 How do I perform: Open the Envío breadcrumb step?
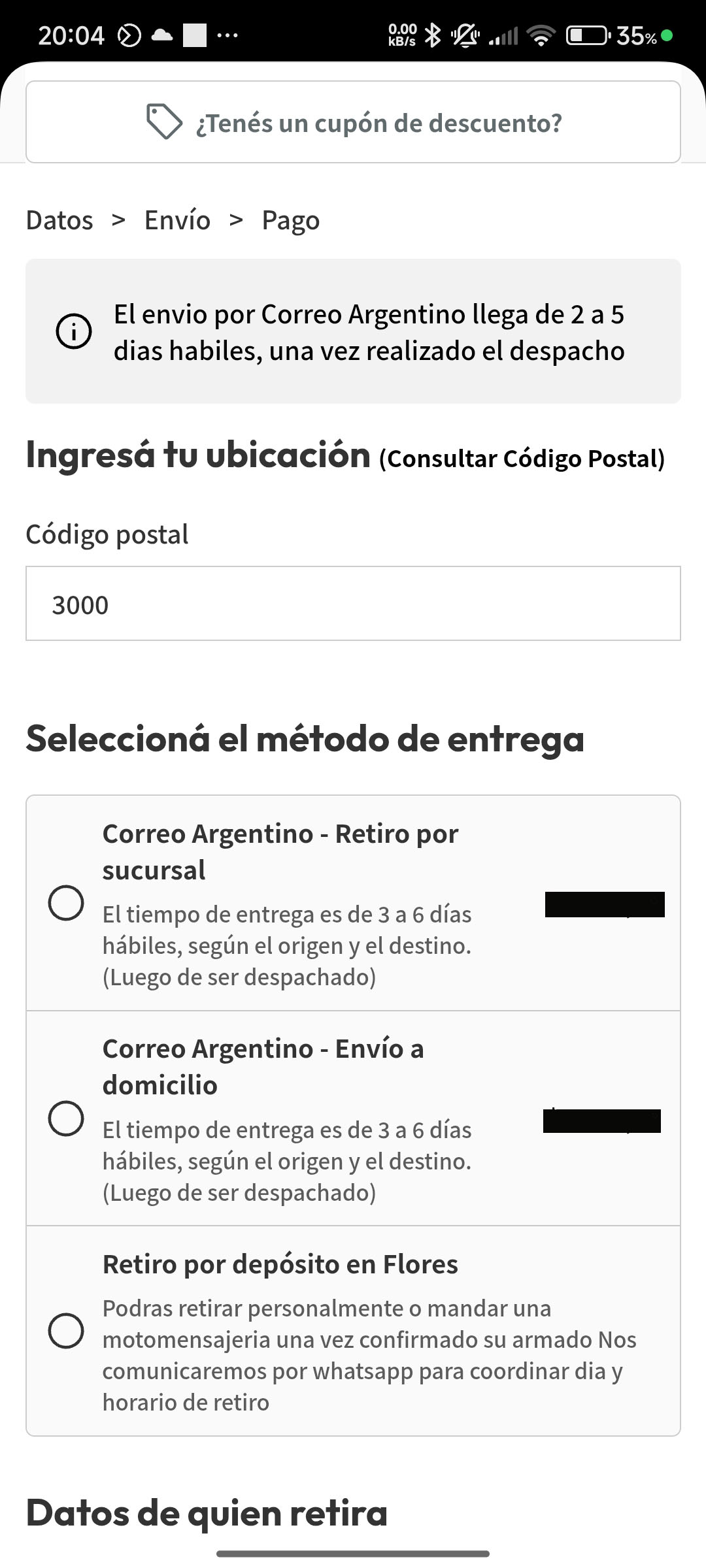(177, 220)
